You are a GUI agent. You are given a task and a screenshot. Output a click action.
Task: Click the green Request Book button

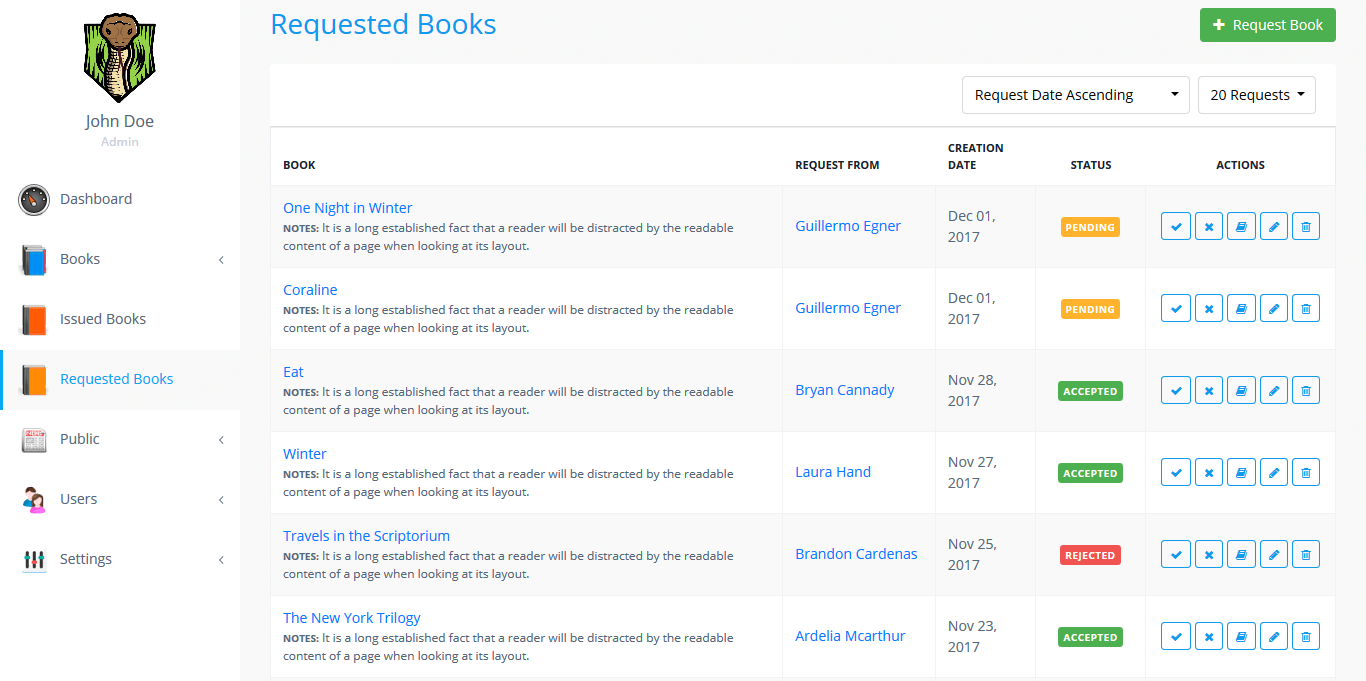click(x=1267, y=25)
